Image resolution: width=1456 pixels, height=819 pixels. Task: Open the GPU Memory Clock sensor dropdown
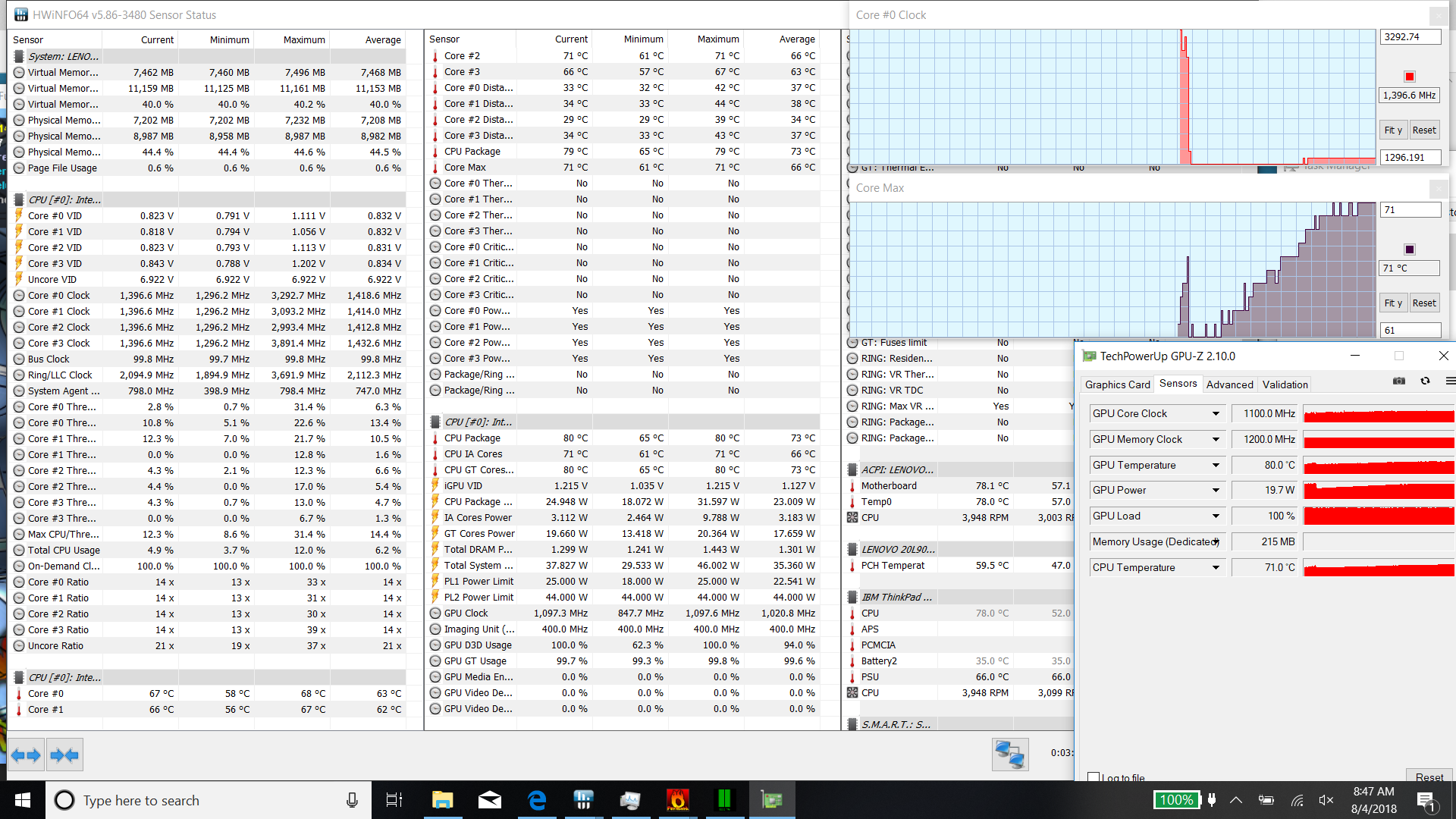click(1216, 440)
